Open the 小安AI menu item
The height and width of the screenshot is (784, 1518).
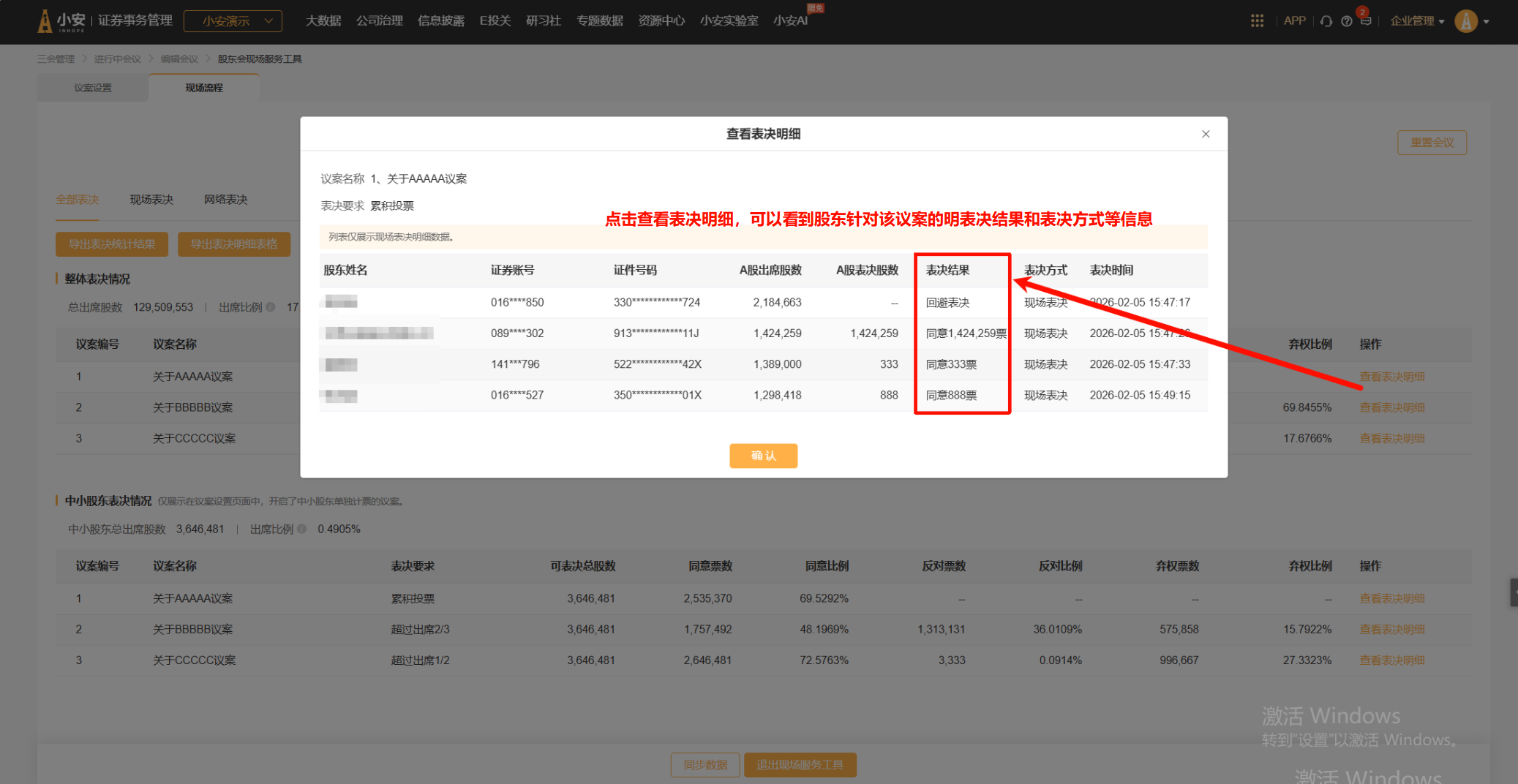click(790, 21)
